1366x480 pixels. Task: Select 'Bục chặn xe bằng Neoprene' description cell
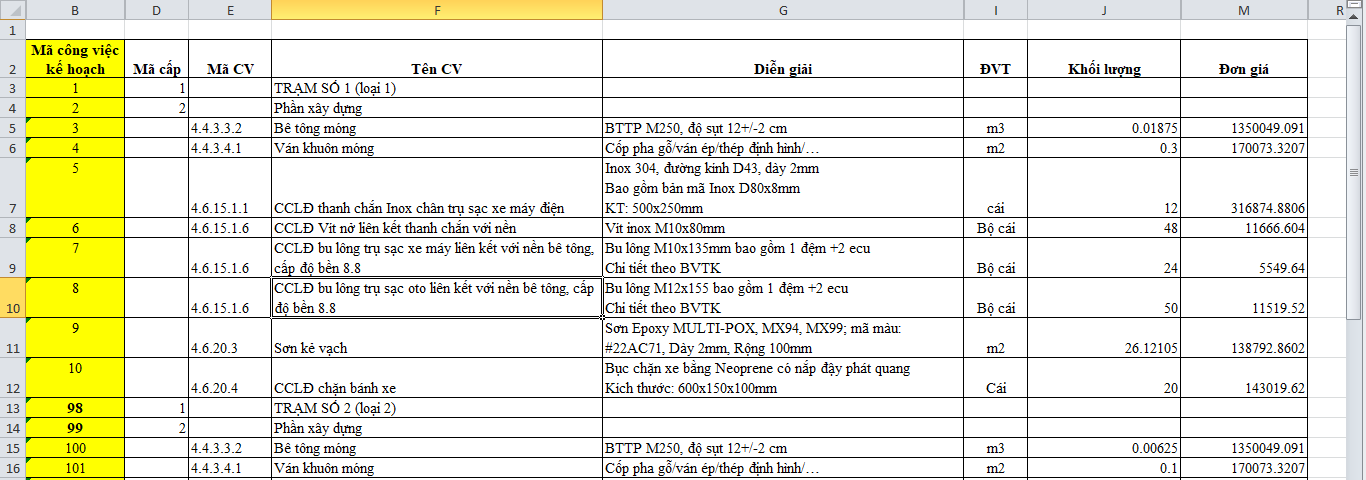click(x=783, y=378)
